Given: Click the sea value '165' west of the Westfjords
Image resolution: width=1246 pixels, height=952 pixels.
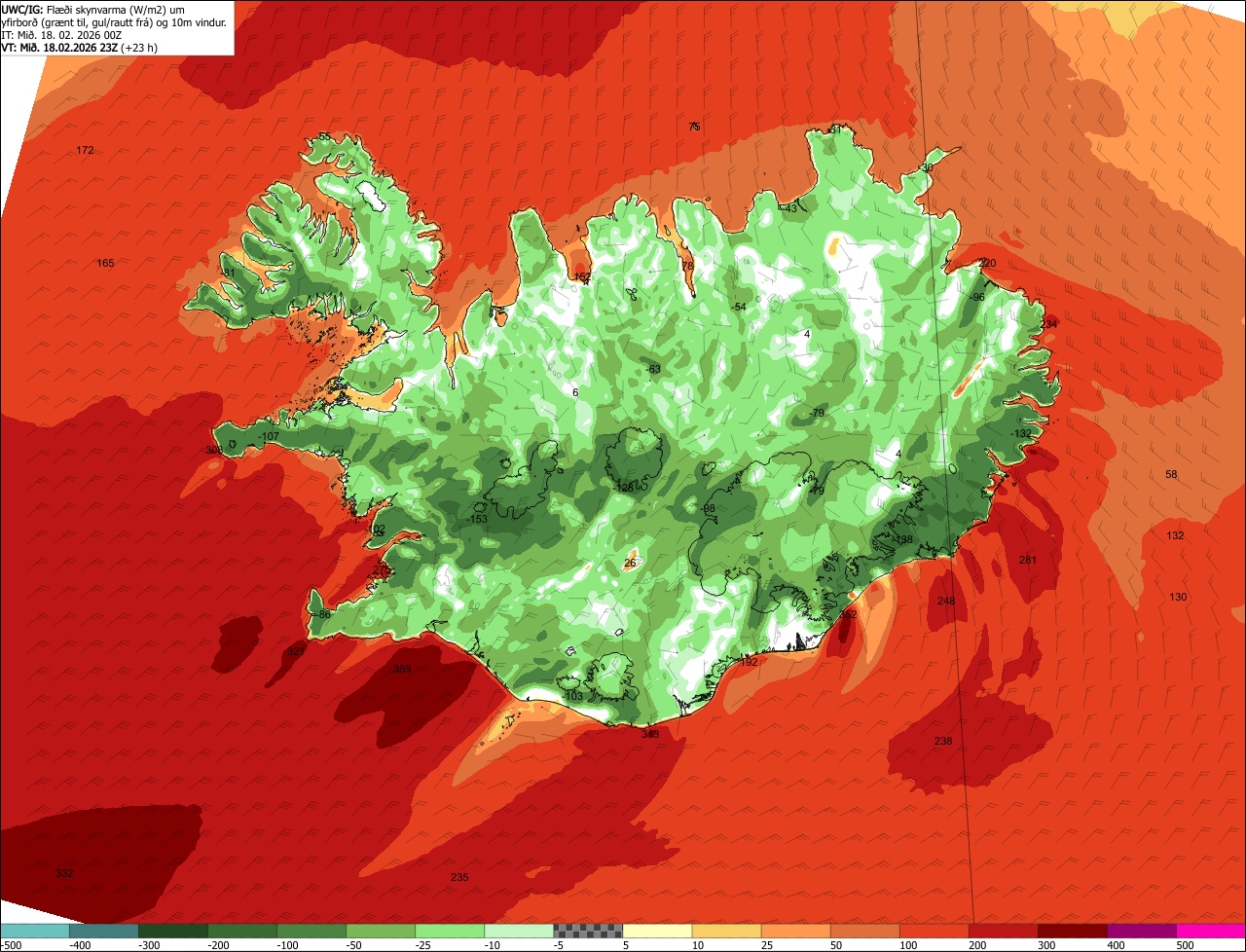Looking at the screenshot, I should (105, 264).
